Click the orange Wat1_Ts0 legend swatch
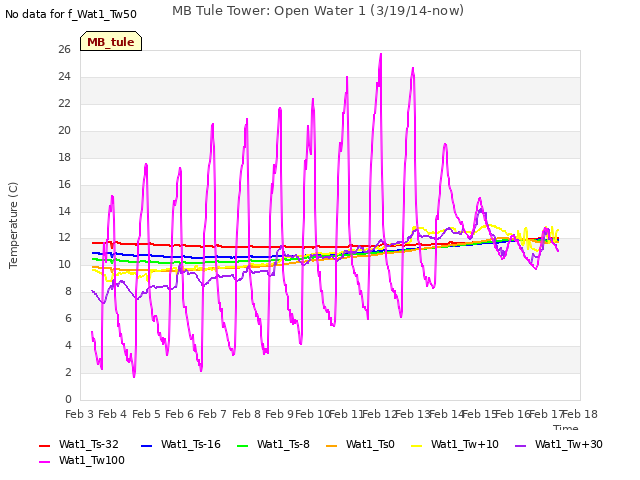Screen dimensions: 640x480 click(331, 446)
